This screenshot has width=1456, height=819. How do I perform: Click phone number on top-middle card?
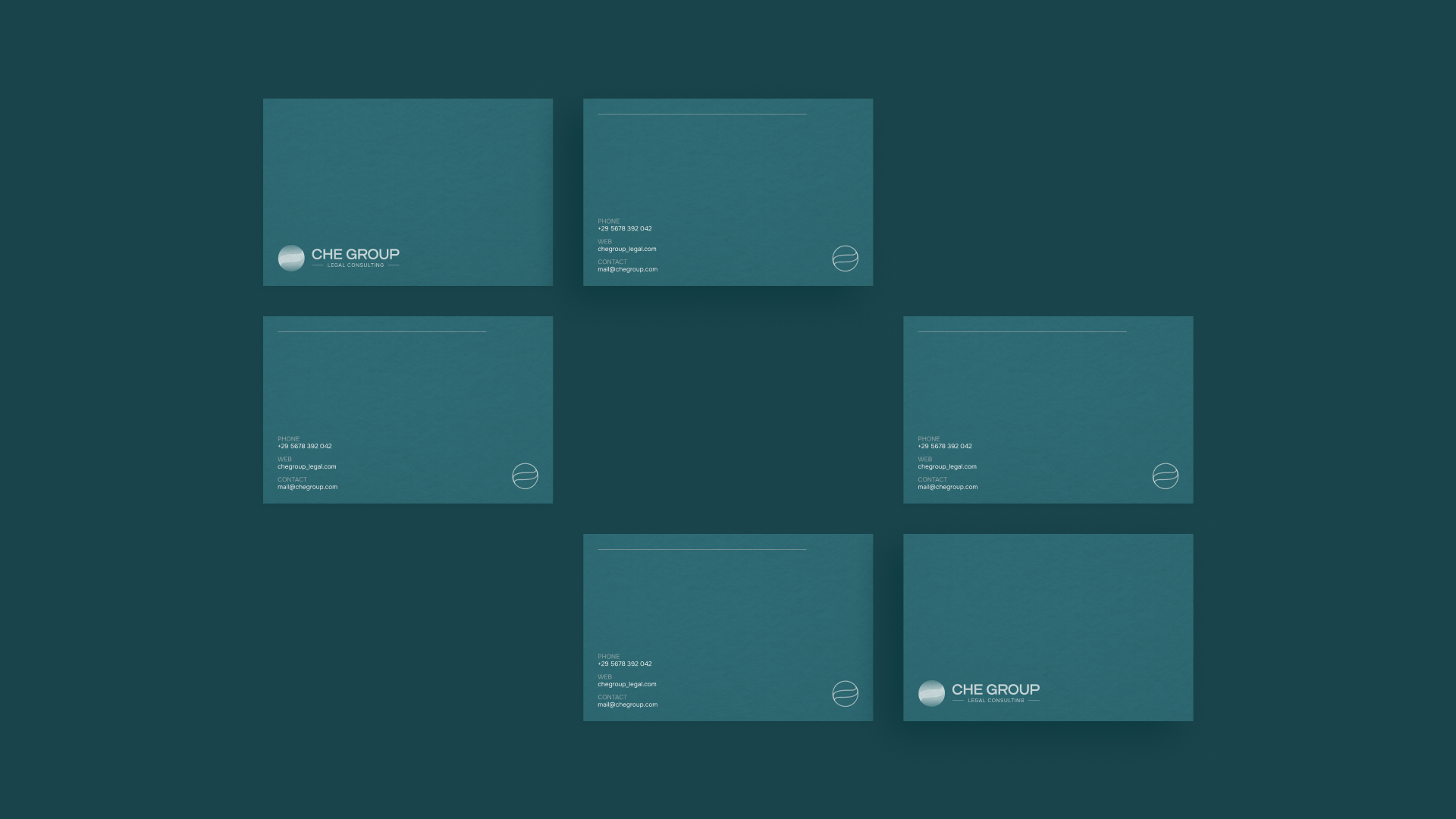625,228
